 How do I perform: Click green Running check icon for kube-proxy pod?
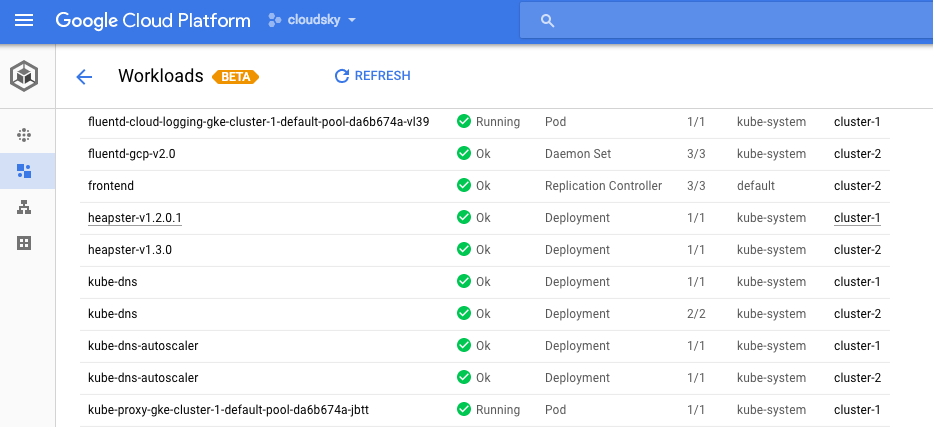464,410
